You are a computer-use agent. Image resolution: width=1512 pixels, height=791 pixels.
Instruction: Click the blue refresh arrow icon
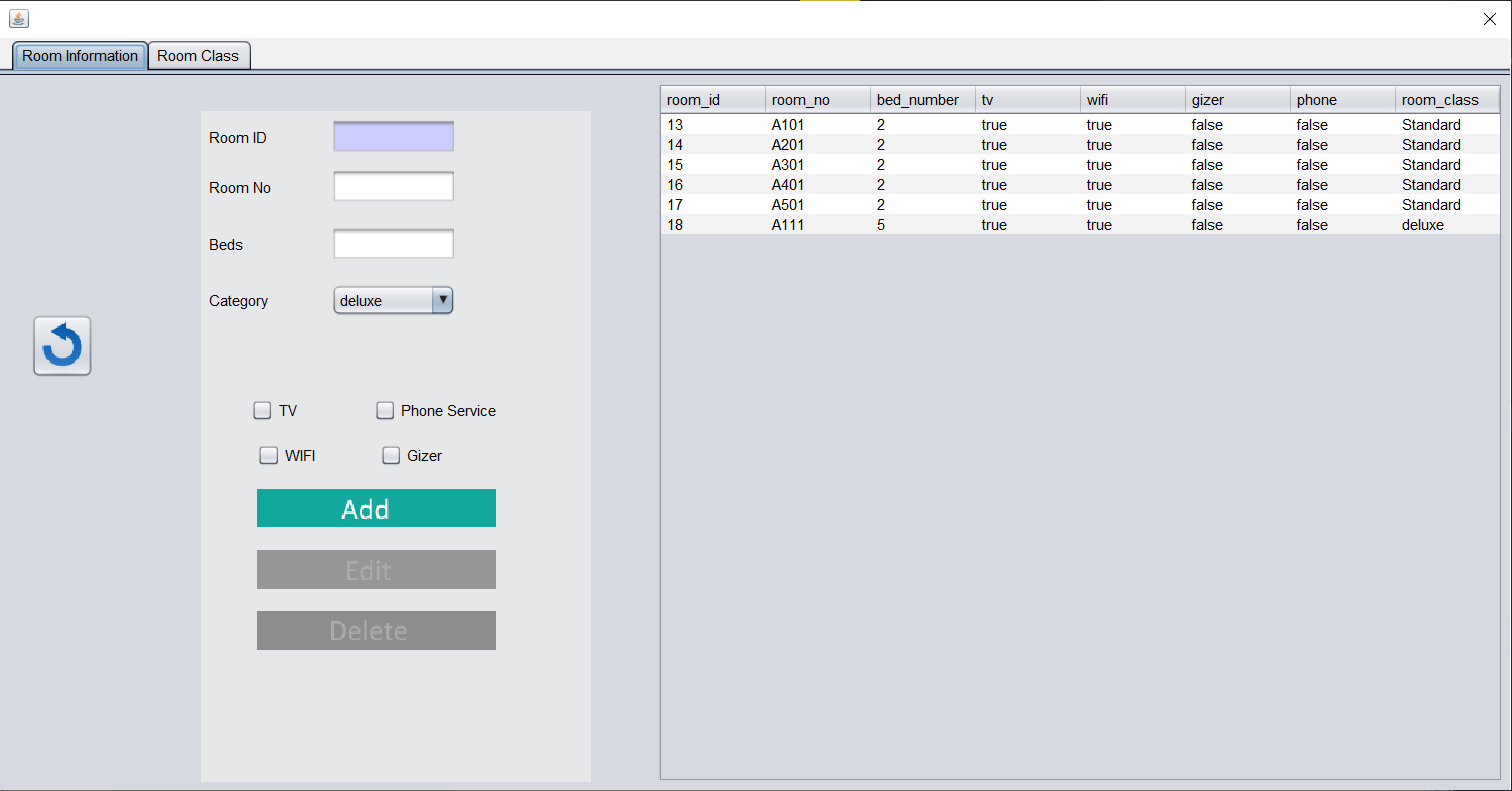click(x=62, y=346)
